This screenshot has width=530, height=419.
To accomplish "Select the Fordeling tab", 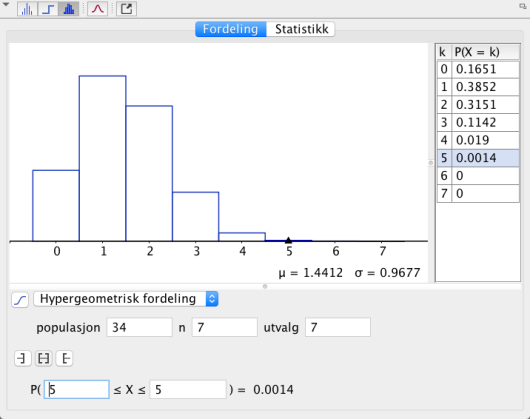I will pyautogui.click(x=231, y=29).
